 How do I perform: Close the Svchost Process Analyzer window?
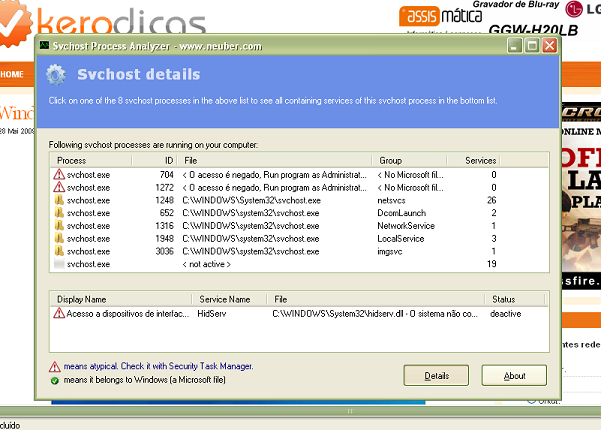click(x=550, y=46)
